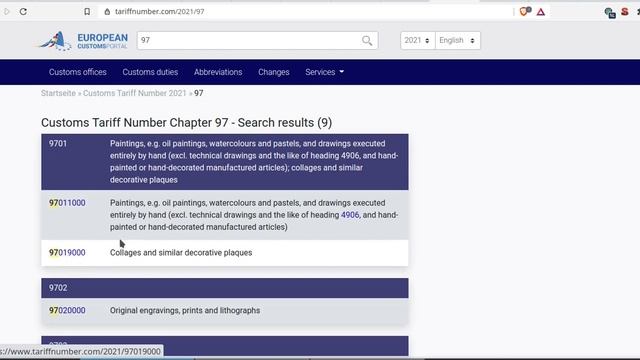This screenshot has width=640, height=360.
Task: Follow the heading 4906 link
Action: (x=350, y=215)
